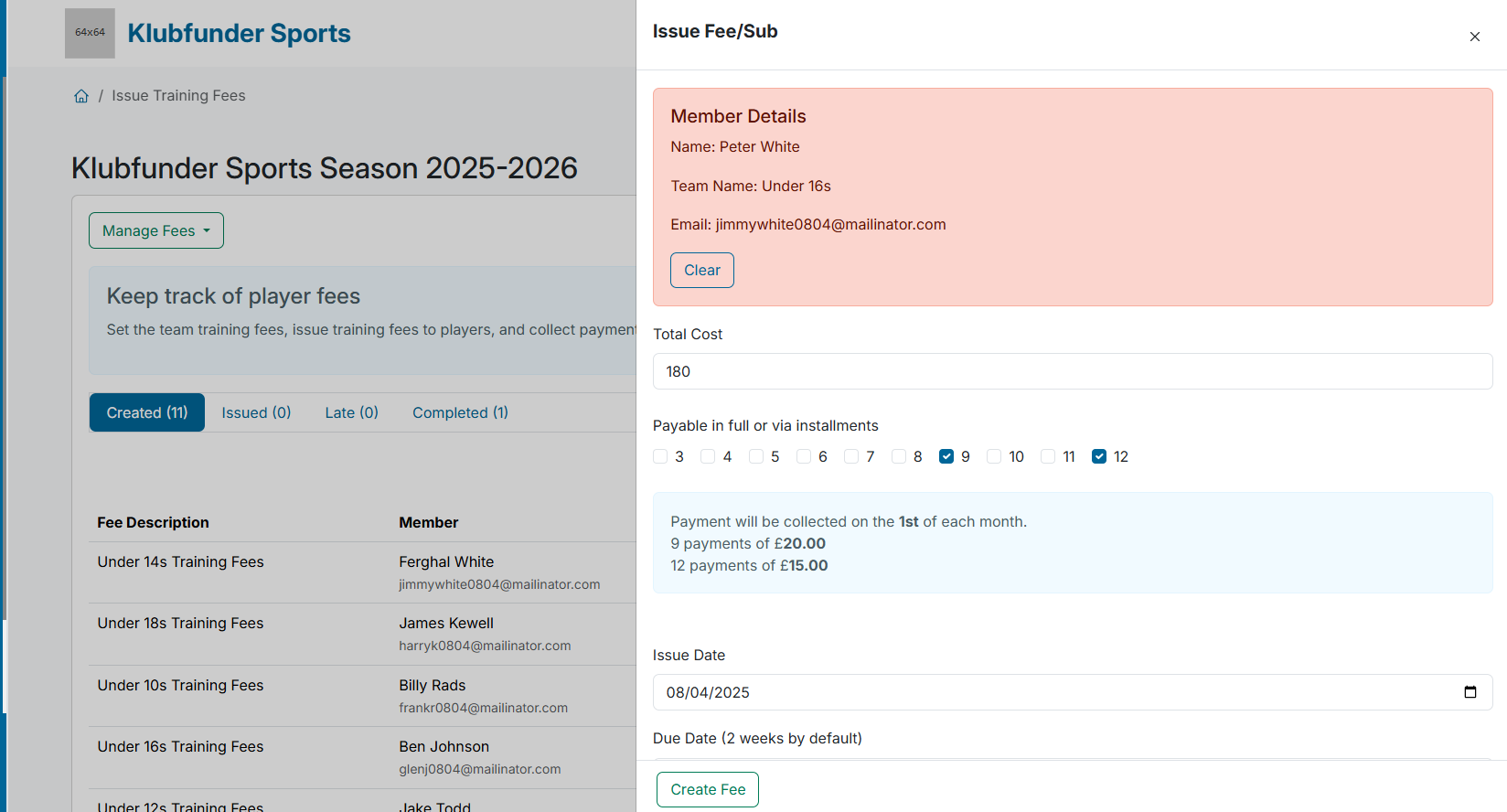View the Completed (1) tab

tap(460, 412)
